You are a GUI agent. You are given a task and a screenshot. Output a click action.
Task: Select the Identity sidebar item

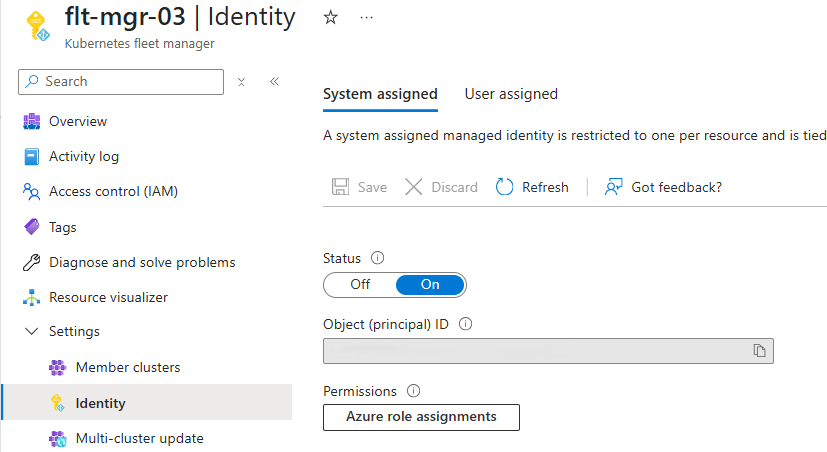147,402
